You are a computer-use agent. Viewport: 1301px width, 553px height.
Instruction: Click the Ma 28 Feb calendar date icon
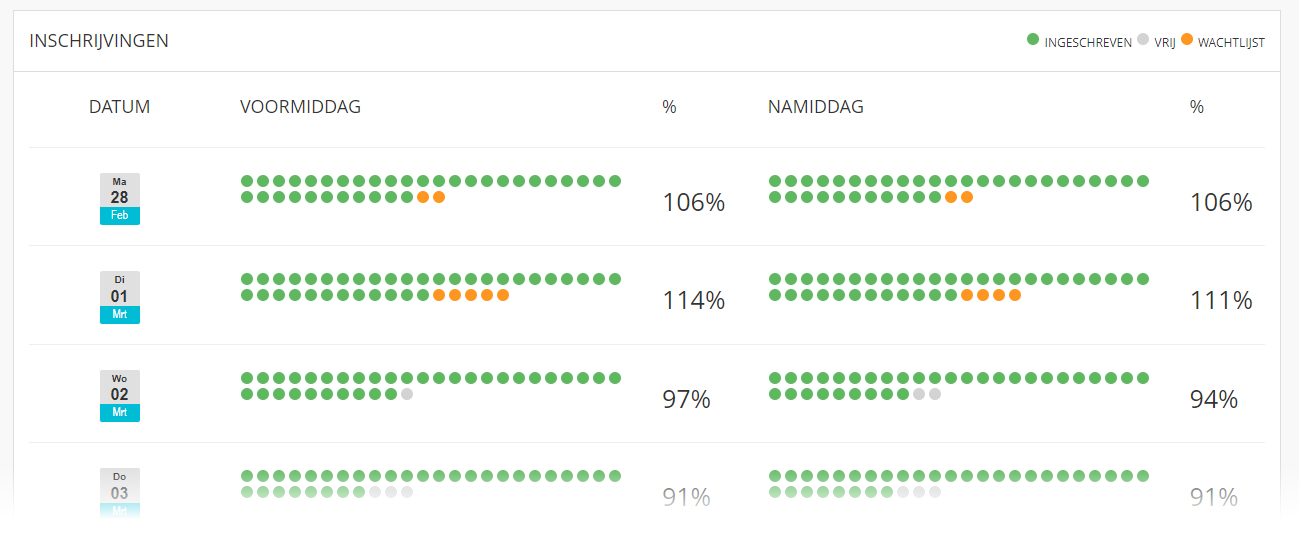point(120,198)
